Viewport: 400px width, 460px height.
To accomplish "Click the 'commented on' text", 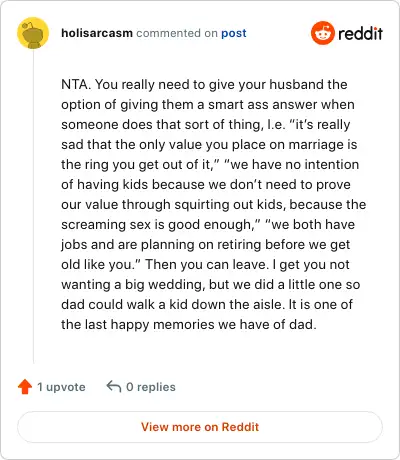I will click(x=177, y=33).
